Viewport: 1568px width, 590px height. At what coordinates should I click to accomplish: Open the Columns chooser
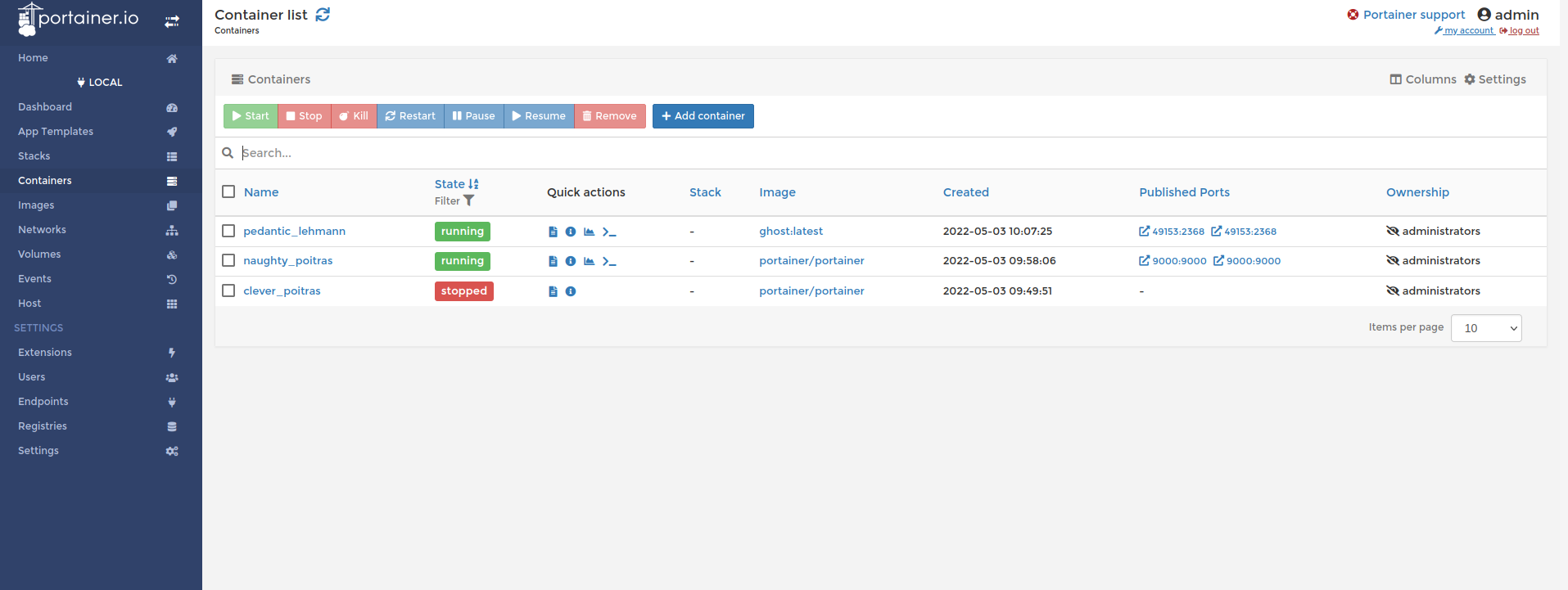click(1422, 79)
